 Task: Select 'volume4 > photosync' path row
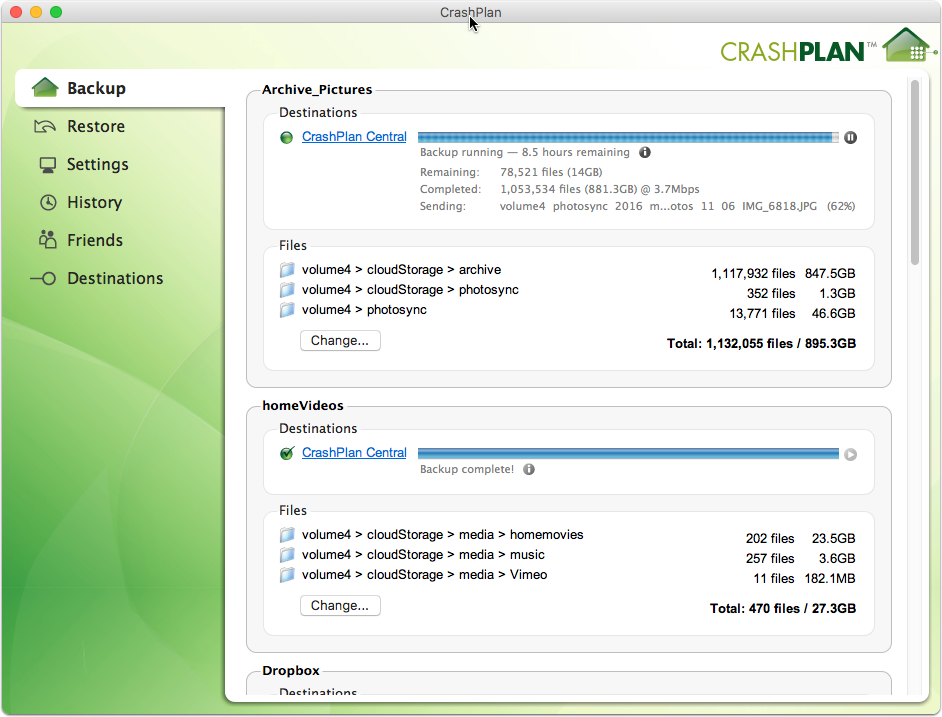click(364, 310)
